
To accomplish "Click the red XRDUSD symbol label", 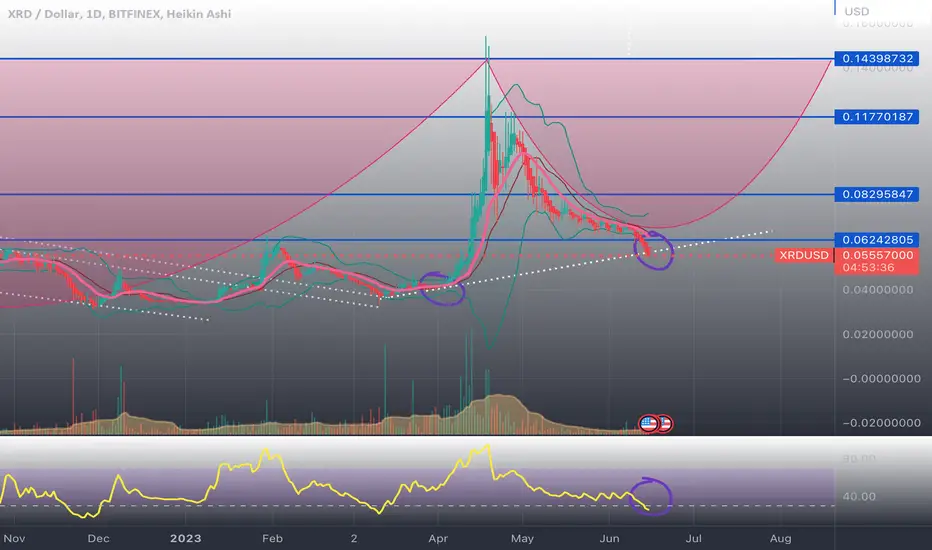I will (804, 255).
